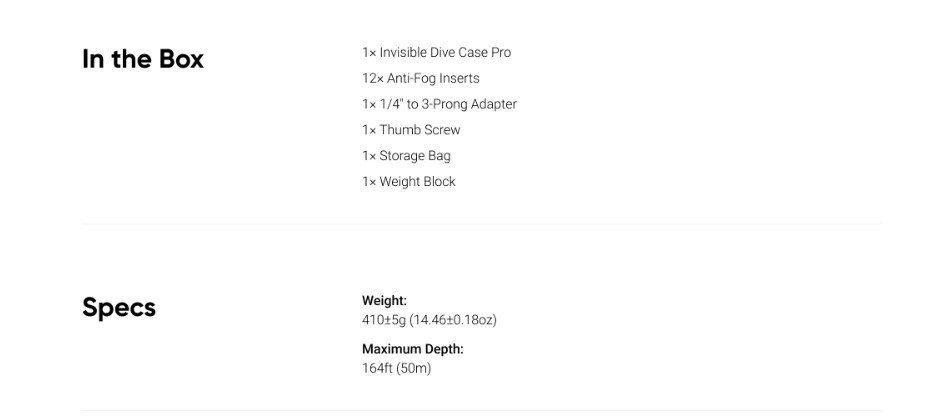The height and width of the screenshot is (419, 932).
Task: Select the Storage Bag entry
Action: (x=406, y=156)
